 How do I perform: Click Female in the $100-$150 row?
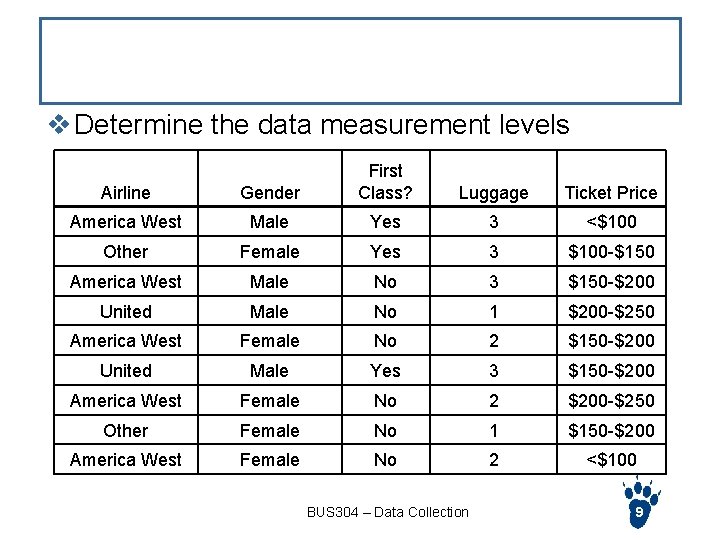pyautogui.click(x=270, y=252)
